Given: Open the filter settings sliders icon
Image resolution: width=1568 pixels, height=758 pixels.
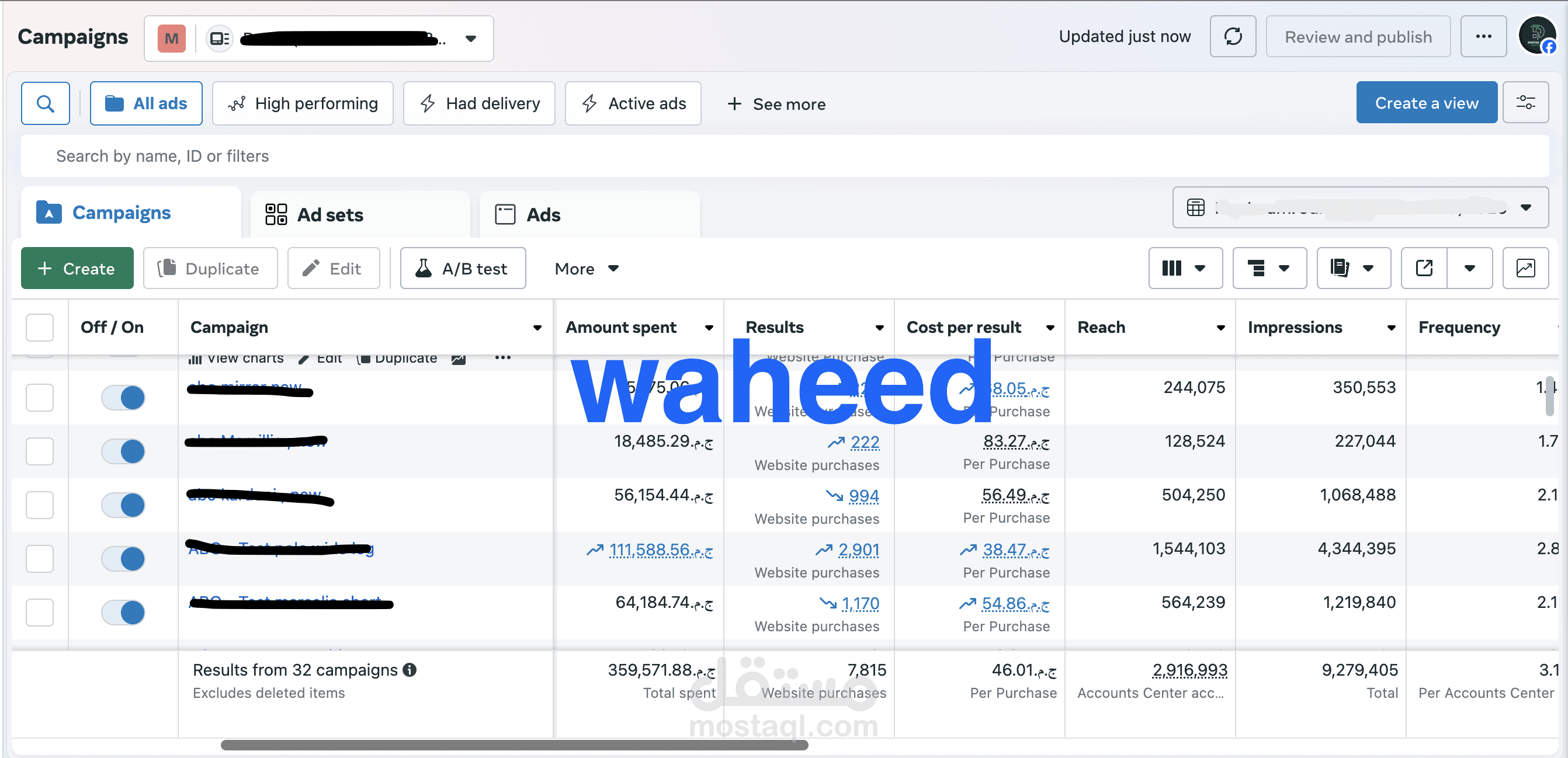Looking at the screenshot, I should coord(1525,103).
